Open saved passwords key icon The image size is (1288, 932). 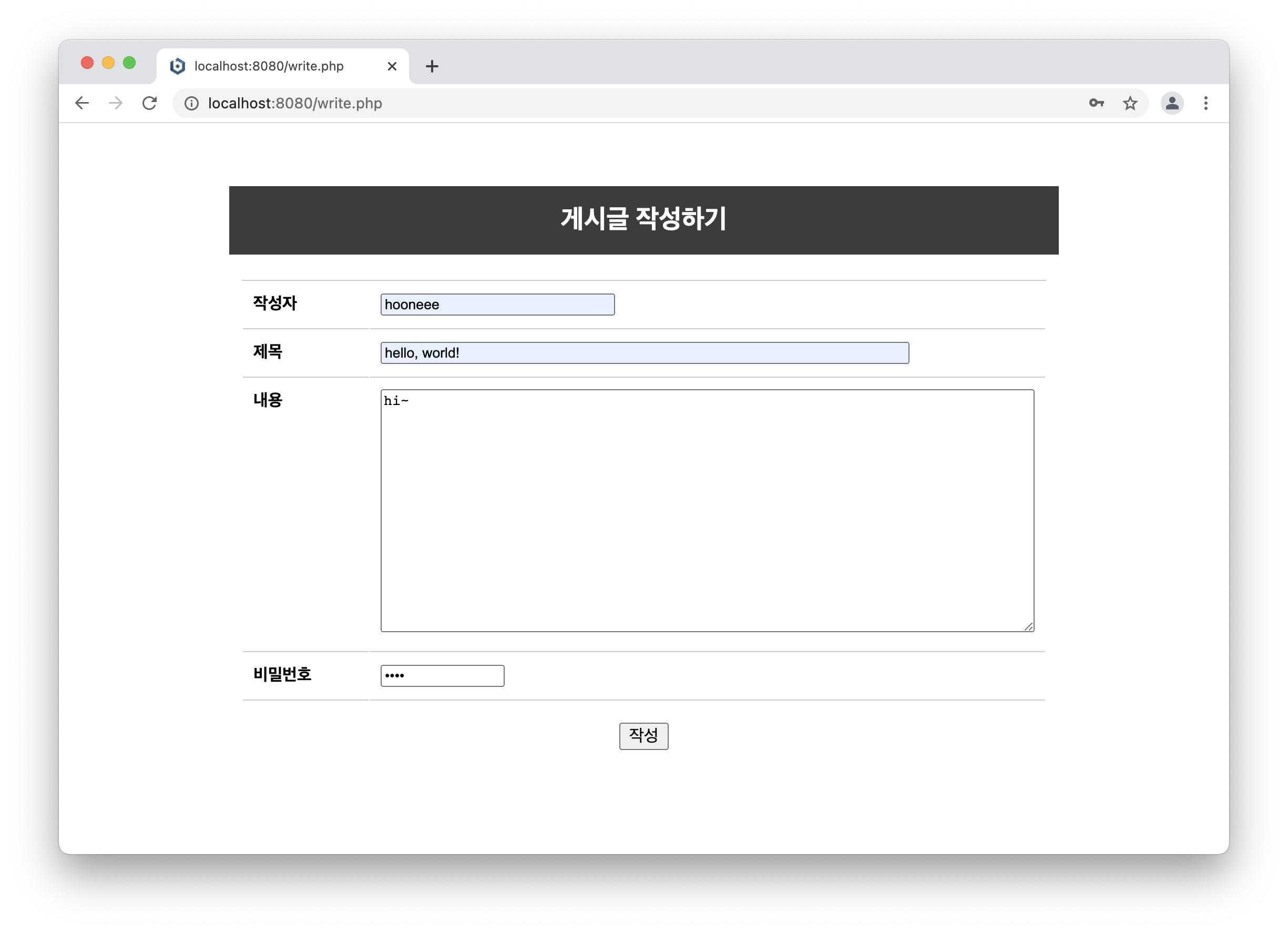(1096, 103)
